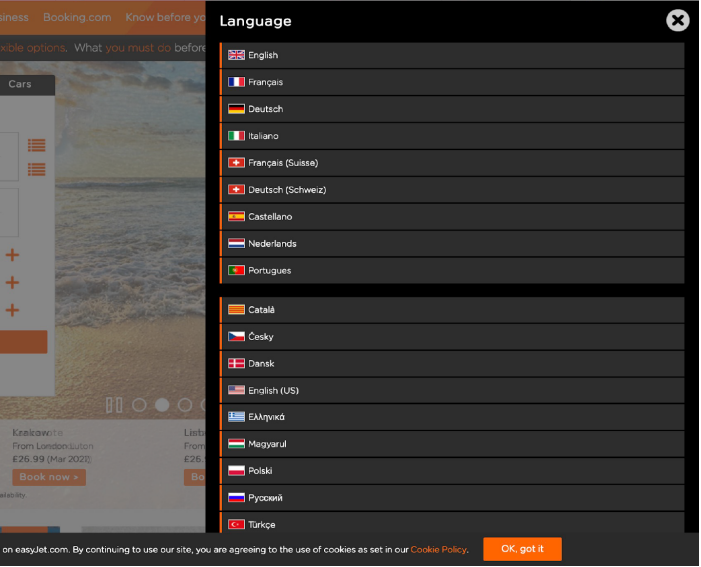The image size is (701, 567).
Task: Switch language to Français
Action: point(452,82)
